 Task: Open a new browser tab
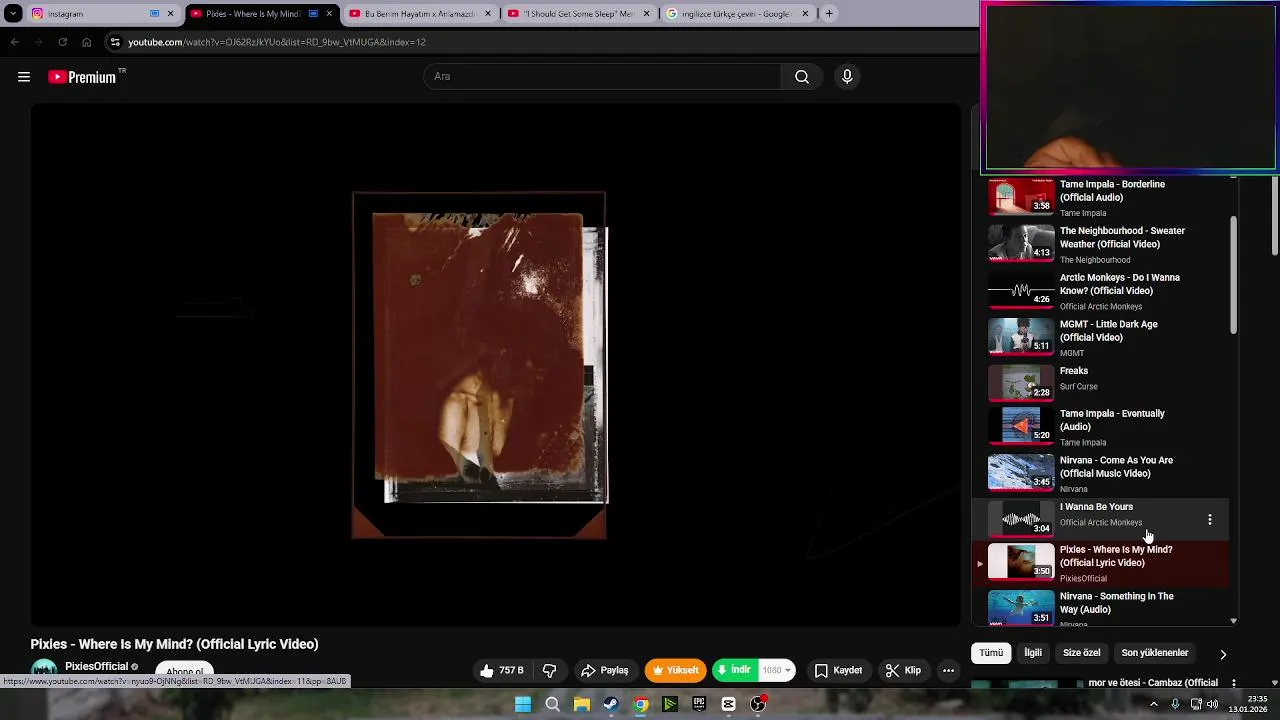click(x=829, y=14)
